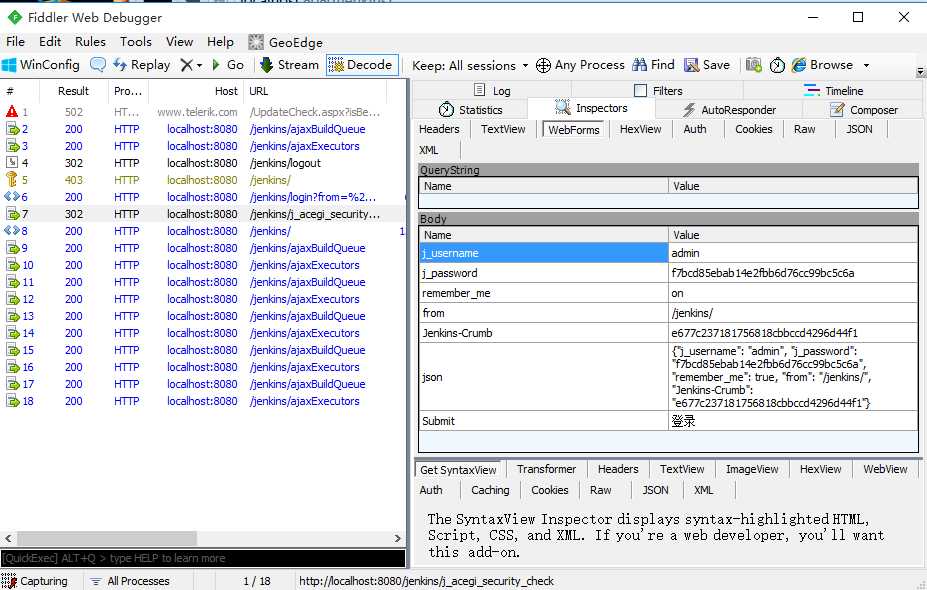The height and width of the screenshot is (590, 927).
Task: Select request Cookies inspector tab
Action: pos(753,129)
